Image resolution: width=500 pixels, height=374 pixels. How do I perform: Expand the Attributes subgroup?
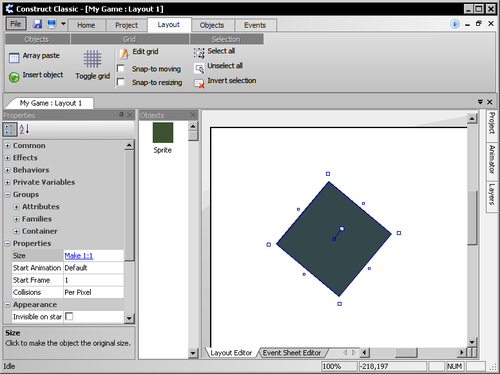(x=16, y=207)
